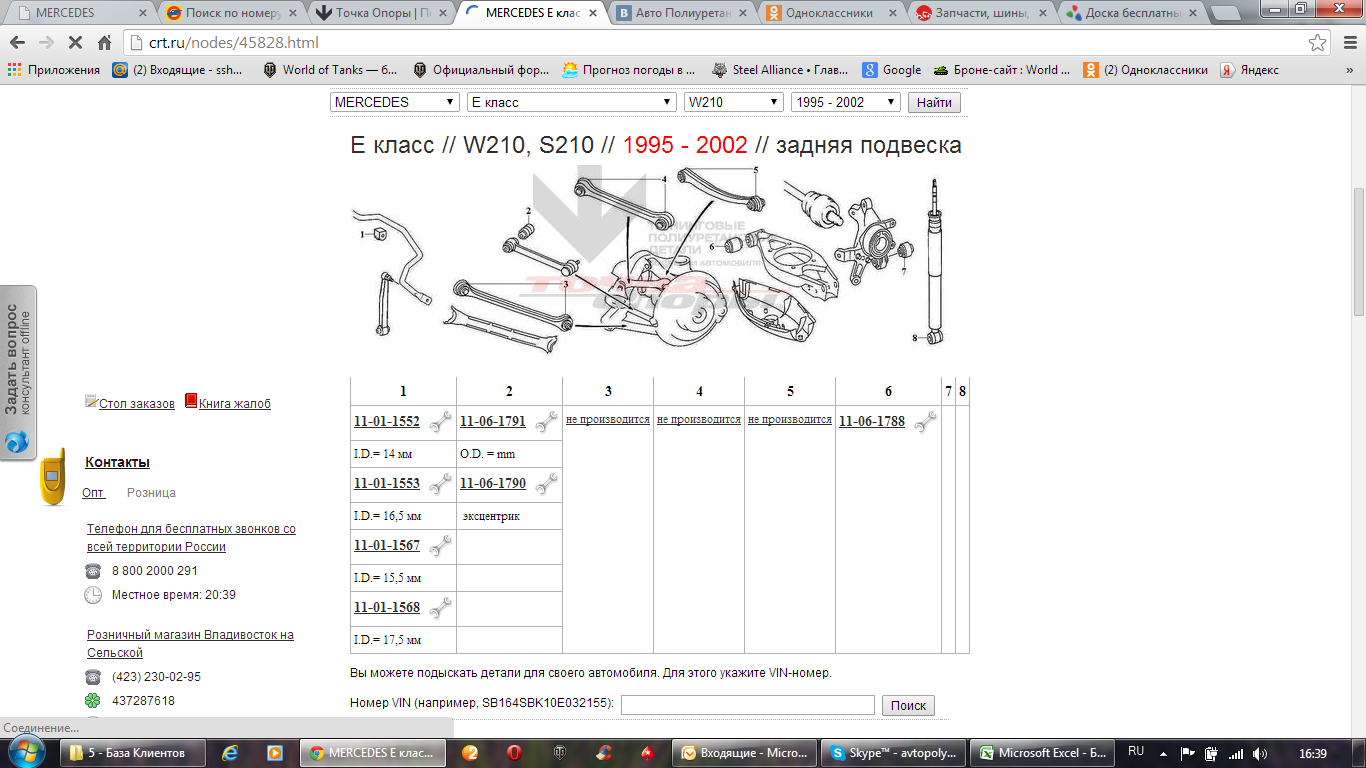Screen dimensions: 1366x768
Task: Open wrench icon next to 11-06-1791
Action: (x=546, y=423)
